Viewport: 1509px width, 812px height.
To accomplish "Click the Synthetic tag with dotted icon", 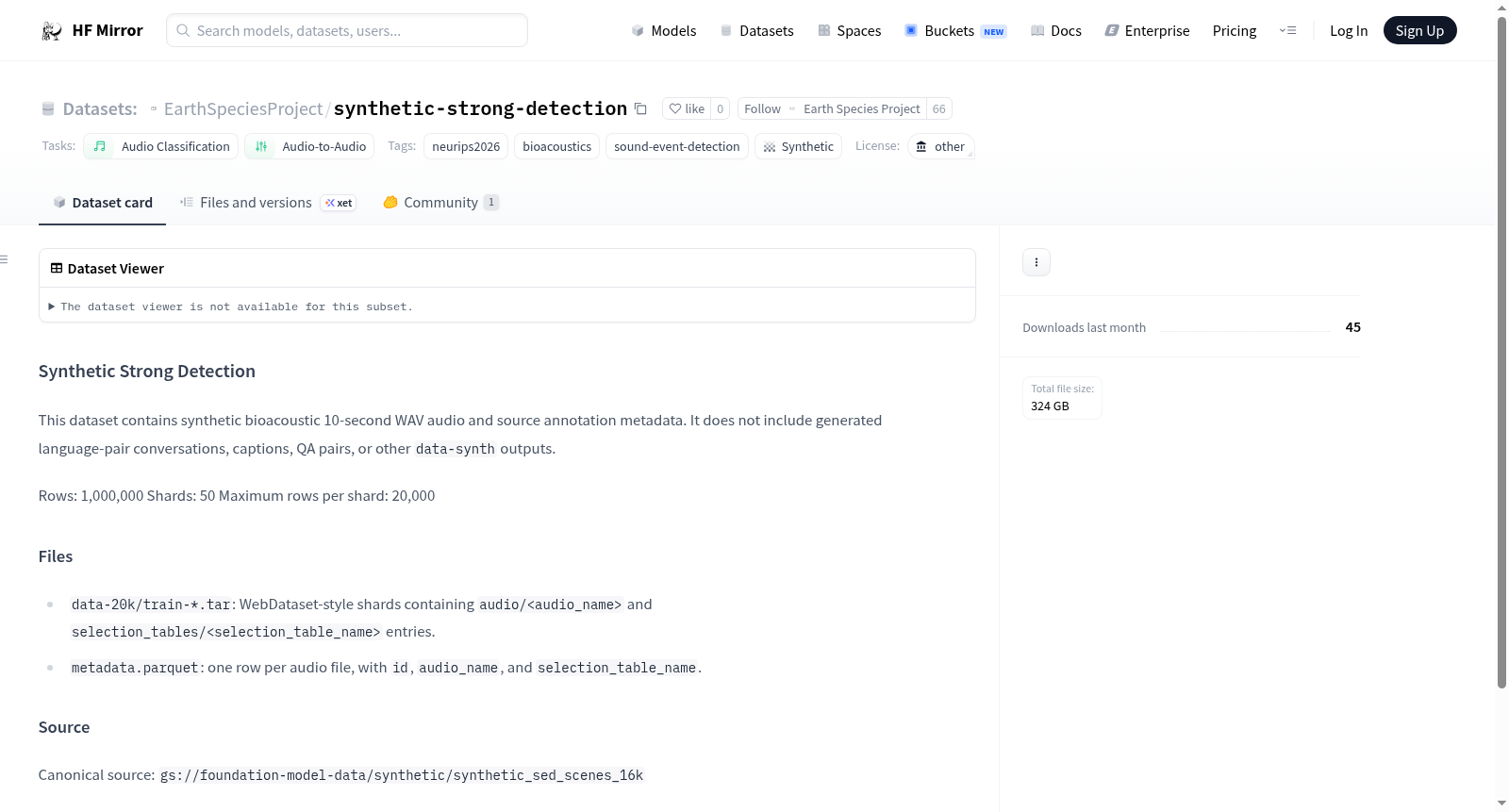I will coord(798,146).
